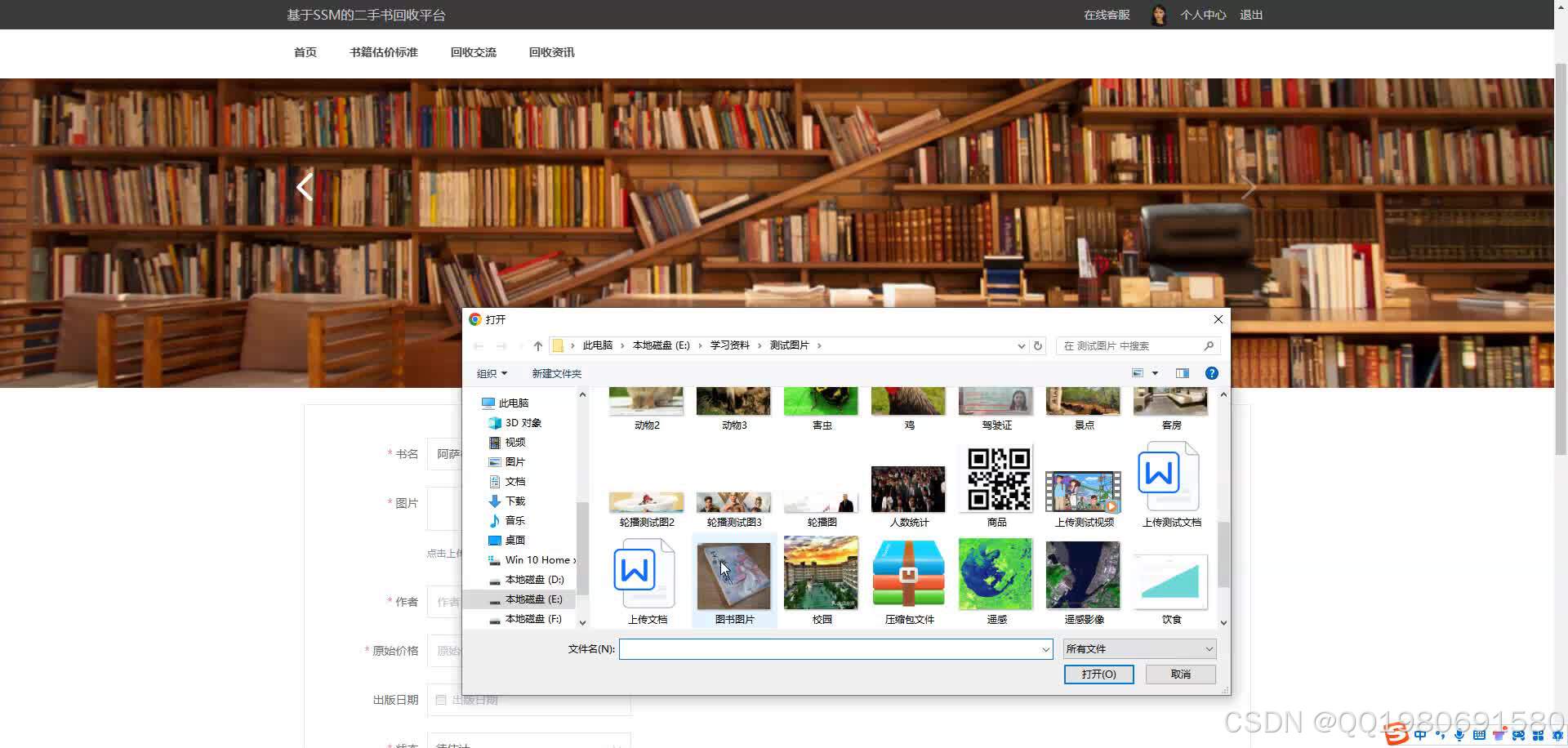This screenshot has height=748, width=1568.
Task: Toggle the preview pane button
Action: [x=1182, y=373]
